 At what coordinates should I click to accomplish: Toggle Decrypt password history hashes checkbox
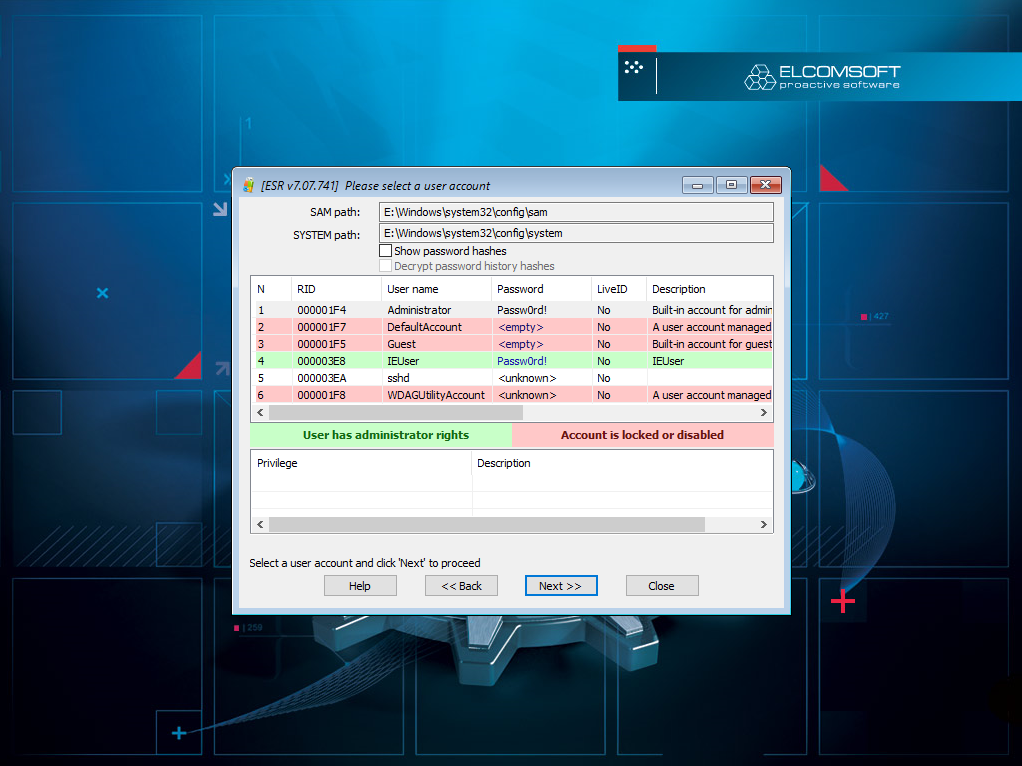click(x=386, y=266)
